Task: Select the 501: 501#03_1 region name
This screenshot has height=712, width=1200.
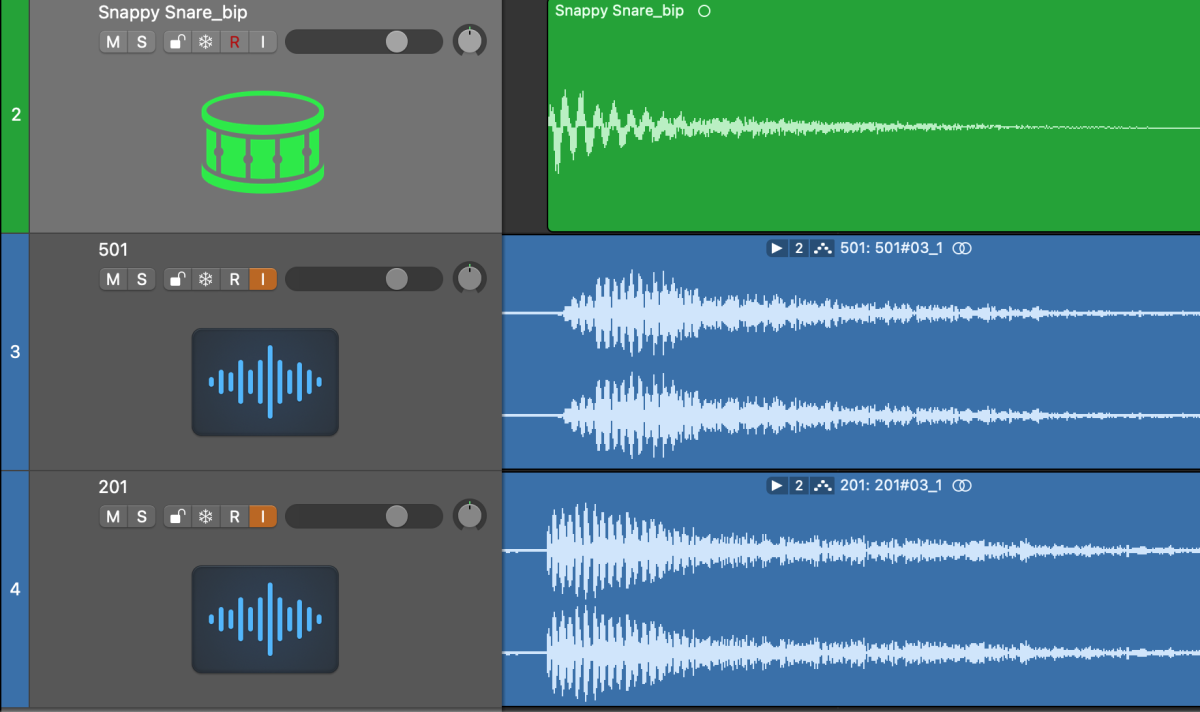Action: [891, 248]
